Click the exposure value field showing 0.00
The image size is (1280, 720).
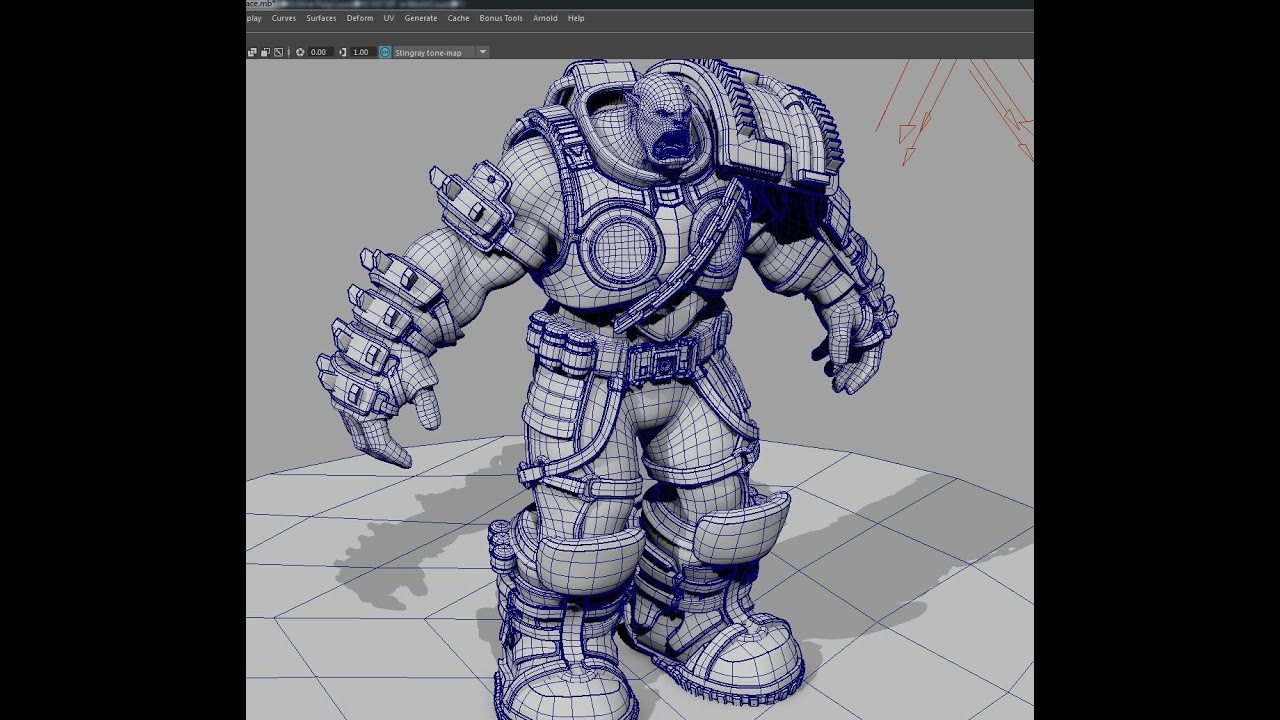(319, 52)
